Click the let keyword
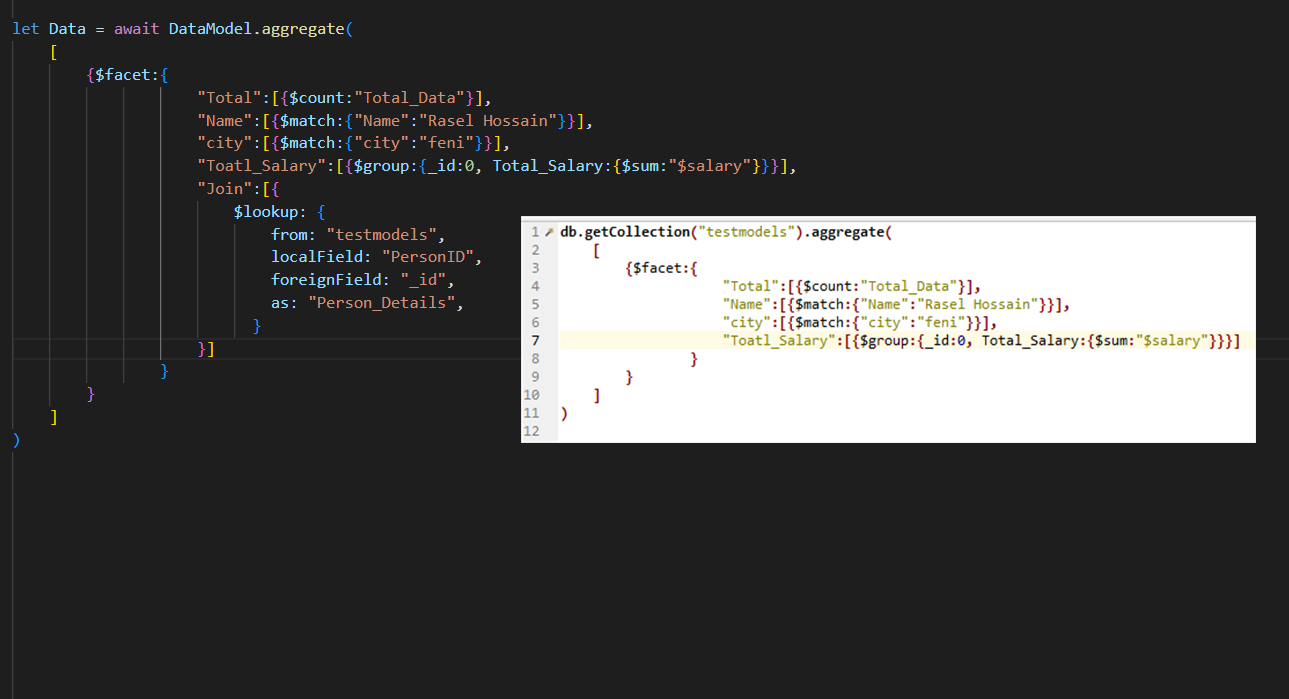 point(26,29)
